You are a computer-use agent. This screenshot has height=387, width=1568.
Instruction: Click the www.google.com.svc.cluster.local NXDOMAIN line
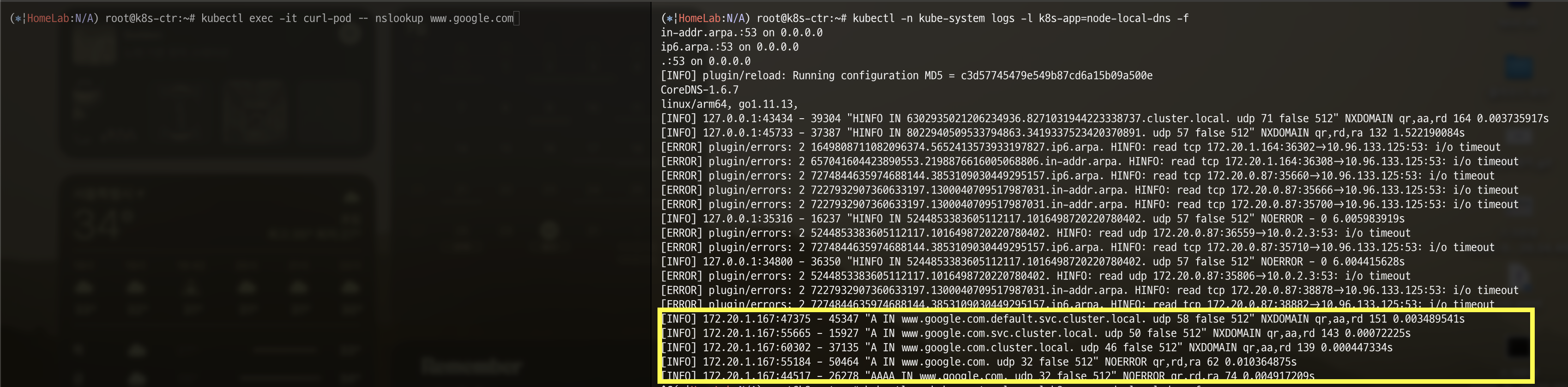point(1035,333)
